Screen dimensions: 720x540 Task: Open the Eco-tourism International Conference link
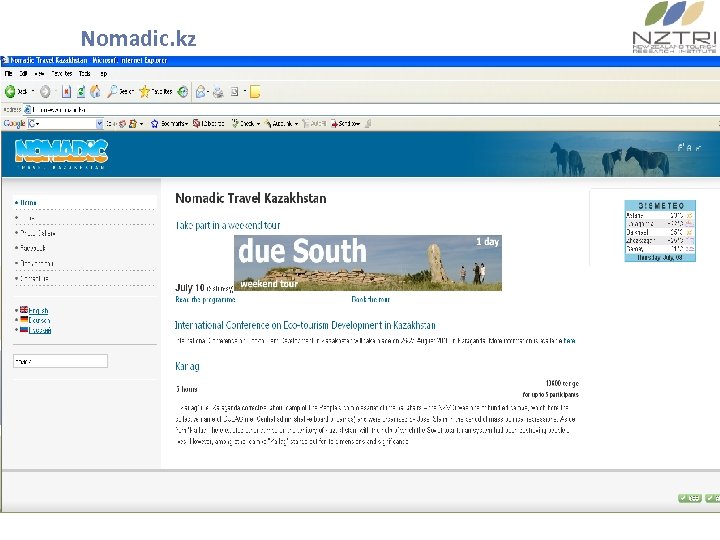(x=305, y=325)
